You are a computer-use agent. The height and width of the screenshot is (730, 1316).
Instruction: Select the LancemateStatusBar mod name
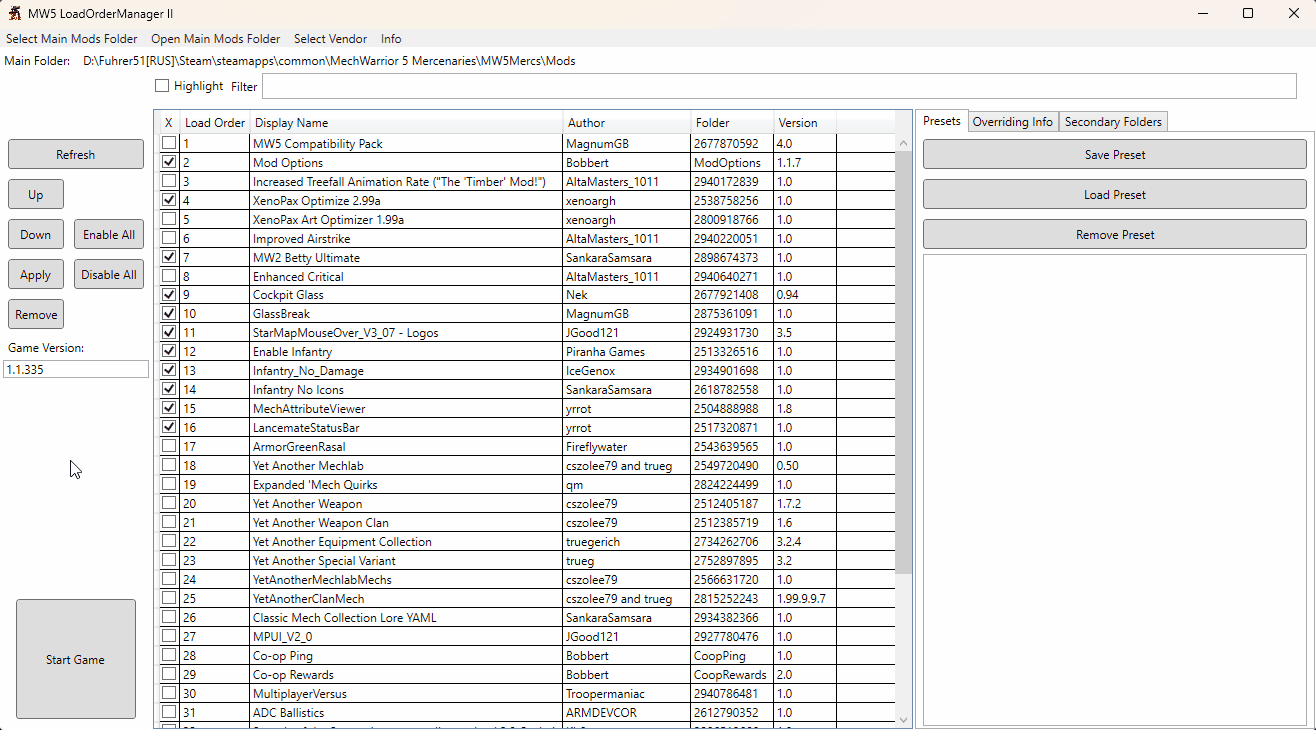click(x=306, y=428)
